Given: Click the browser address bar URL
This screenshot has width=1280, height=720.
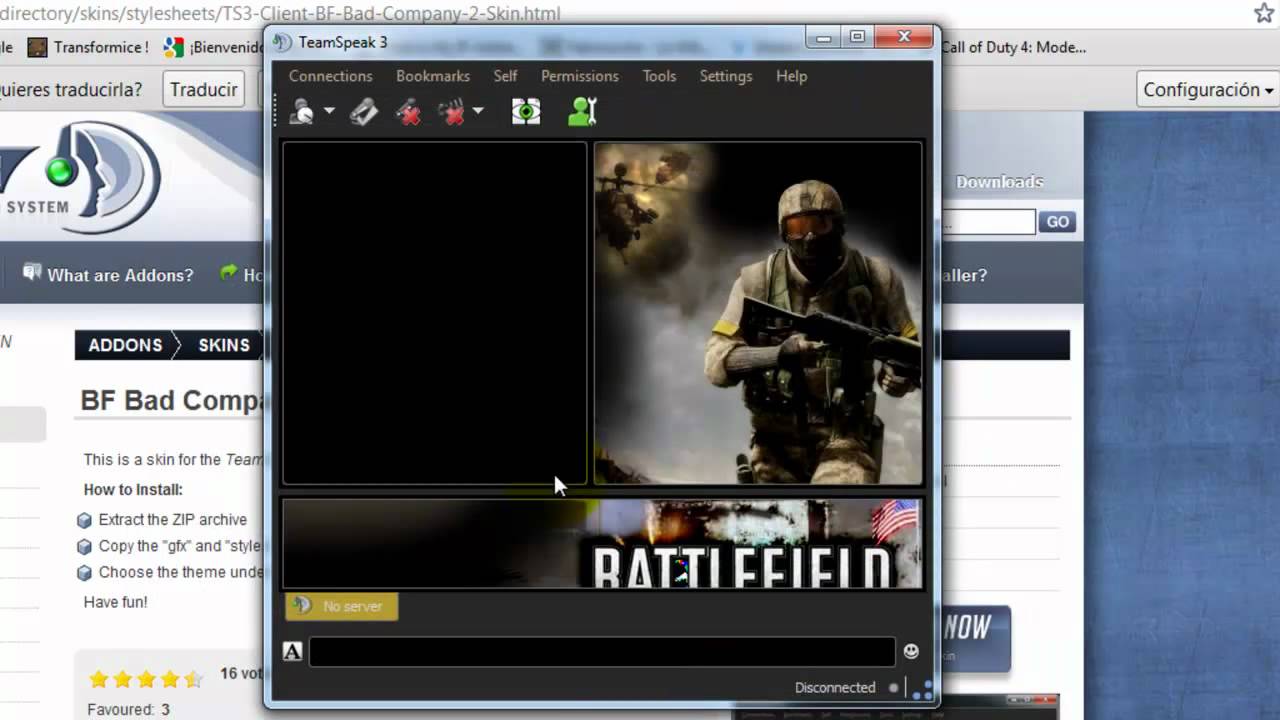Looking at the screenshot, I should [280, 14].
